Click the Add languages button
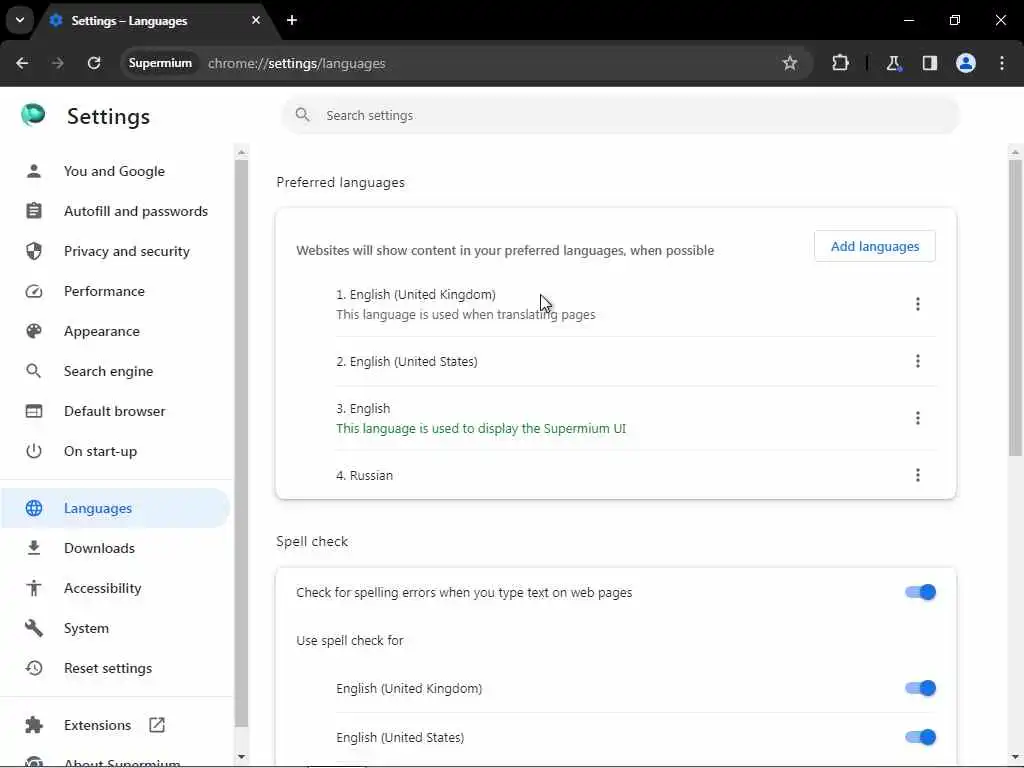The image size is (1024, 768). coord(875,246)
